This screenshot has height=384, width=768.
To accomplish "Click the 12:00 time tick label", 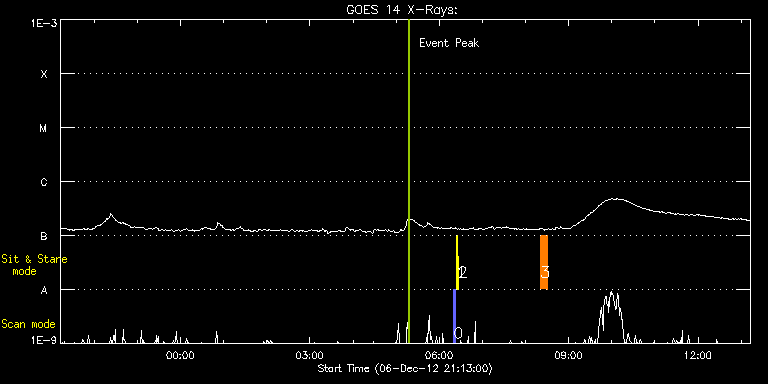I will [697, 355].
